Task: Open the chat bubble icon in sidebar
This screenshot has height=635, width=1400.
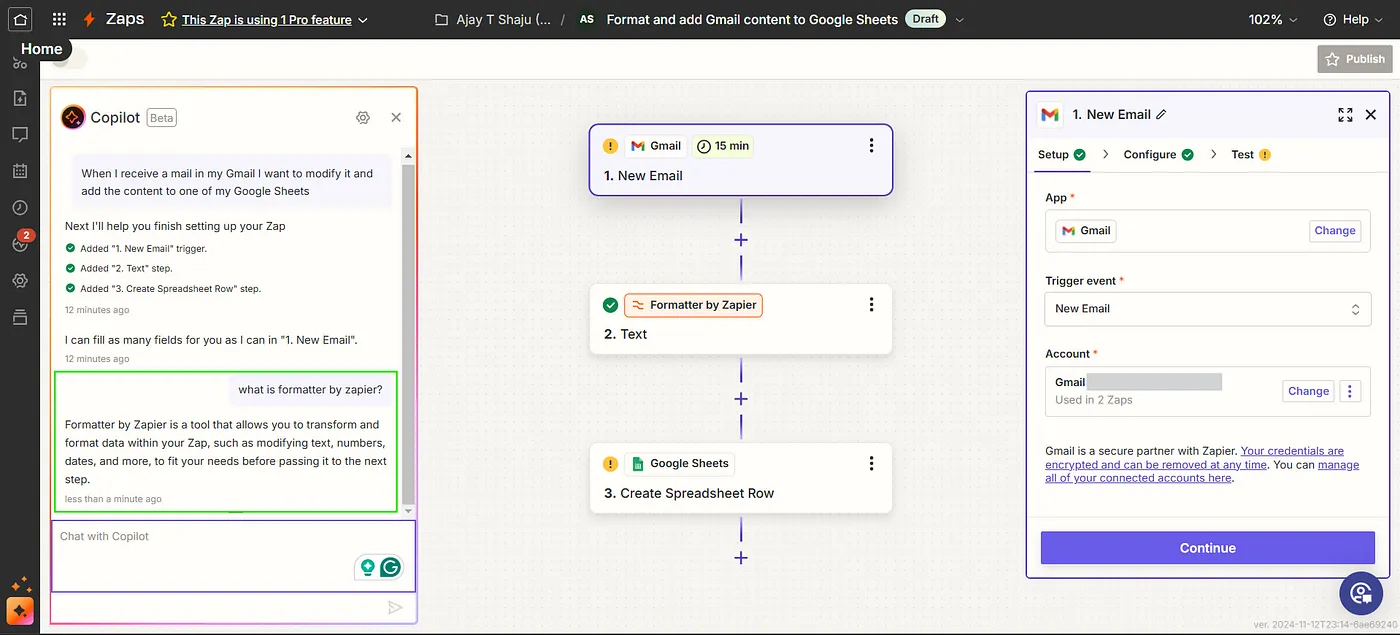Action: (20, 134)
